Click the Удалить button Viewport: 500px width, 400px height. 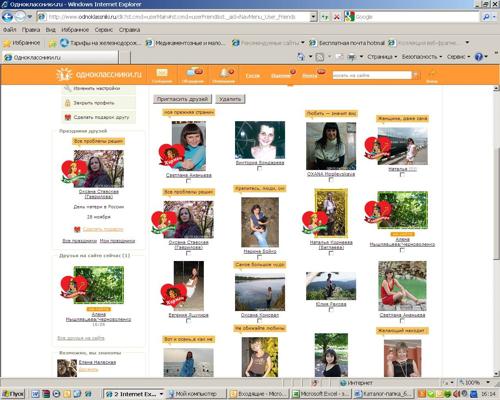coord(230,99)
